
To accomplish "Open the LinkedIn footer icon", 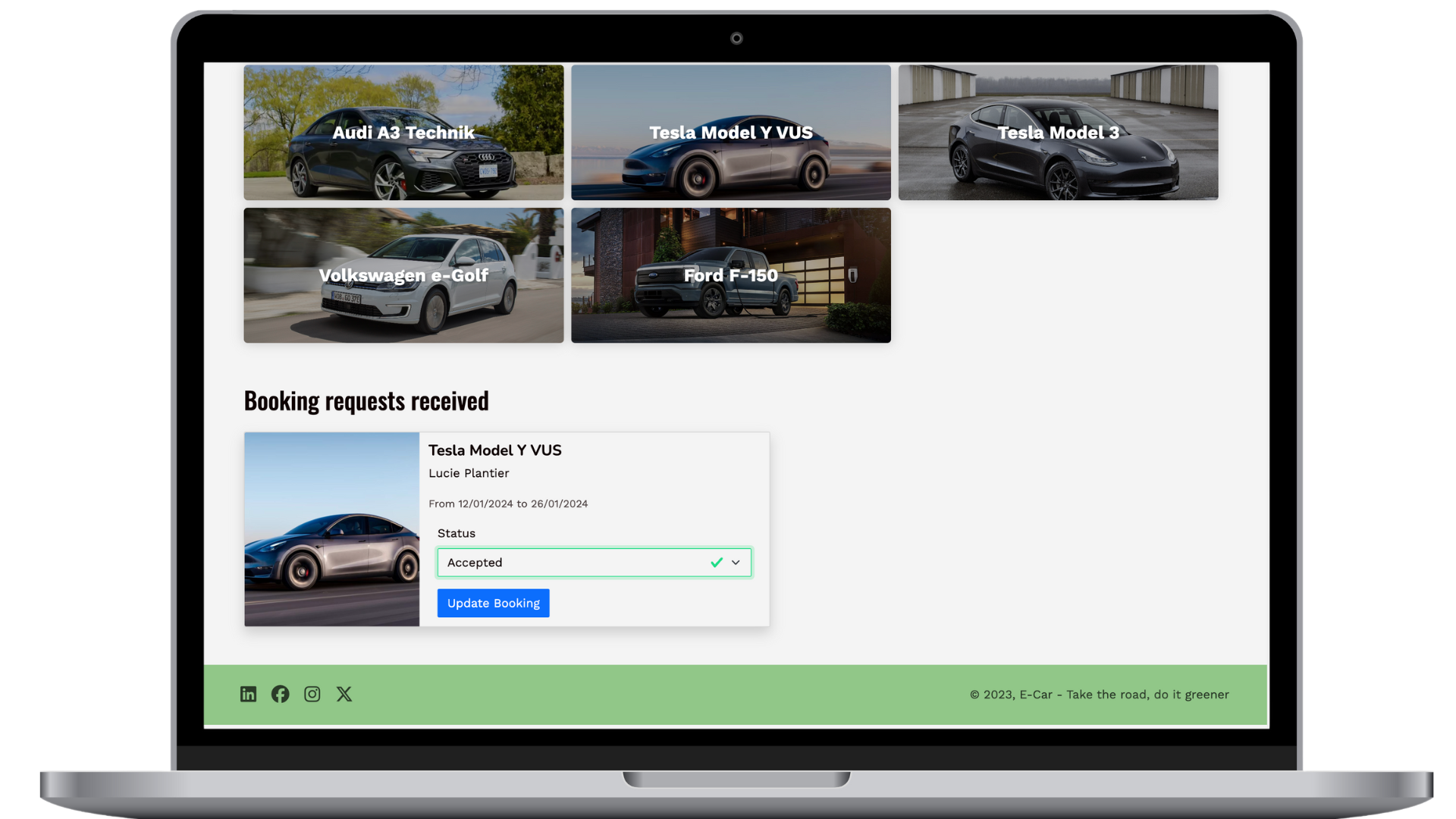I will [248, 694].
